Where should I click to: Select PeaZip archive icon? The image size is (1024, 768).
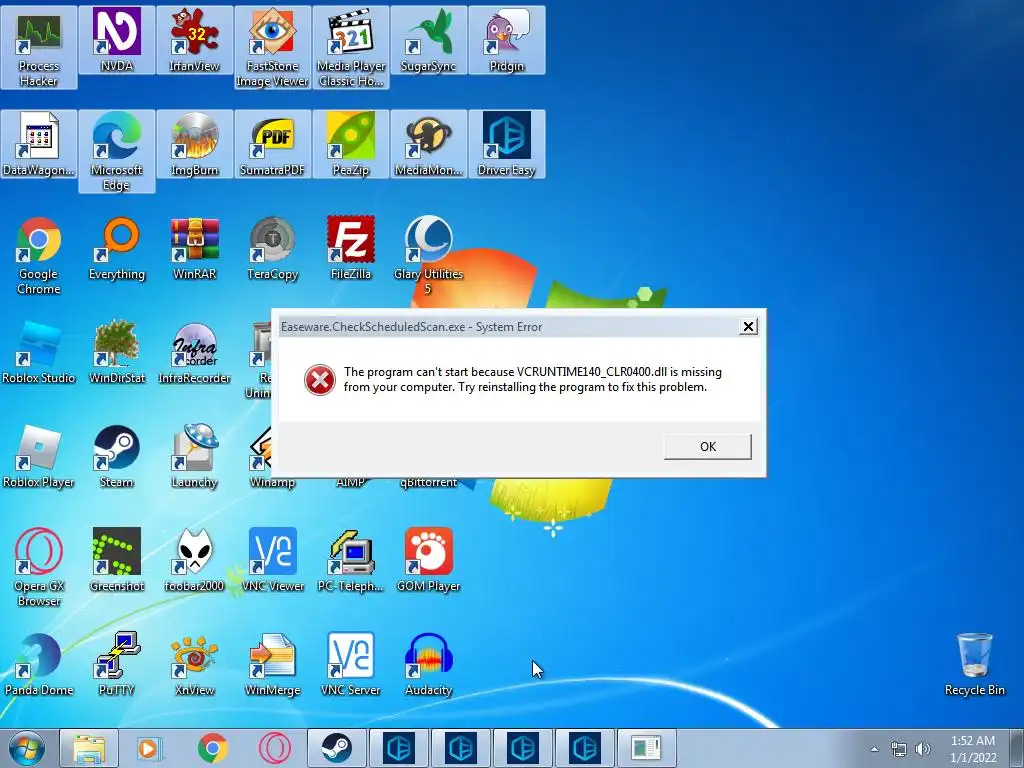(351, 144)
